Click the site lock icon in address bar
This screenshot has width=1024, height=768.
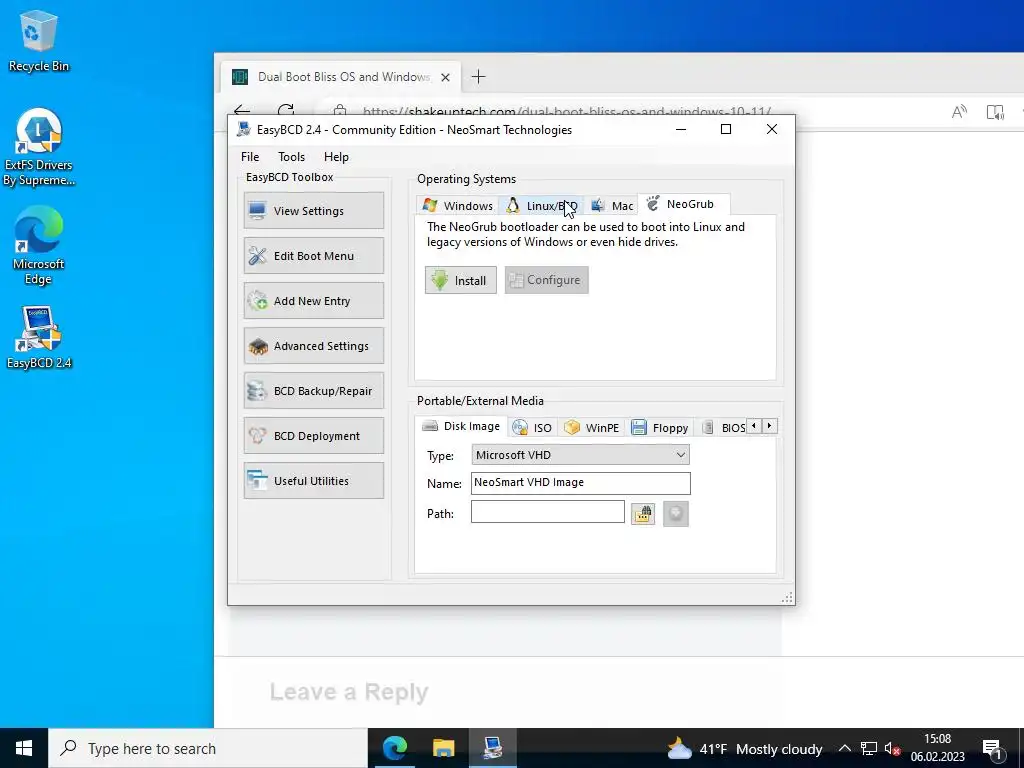click(340, 111)
